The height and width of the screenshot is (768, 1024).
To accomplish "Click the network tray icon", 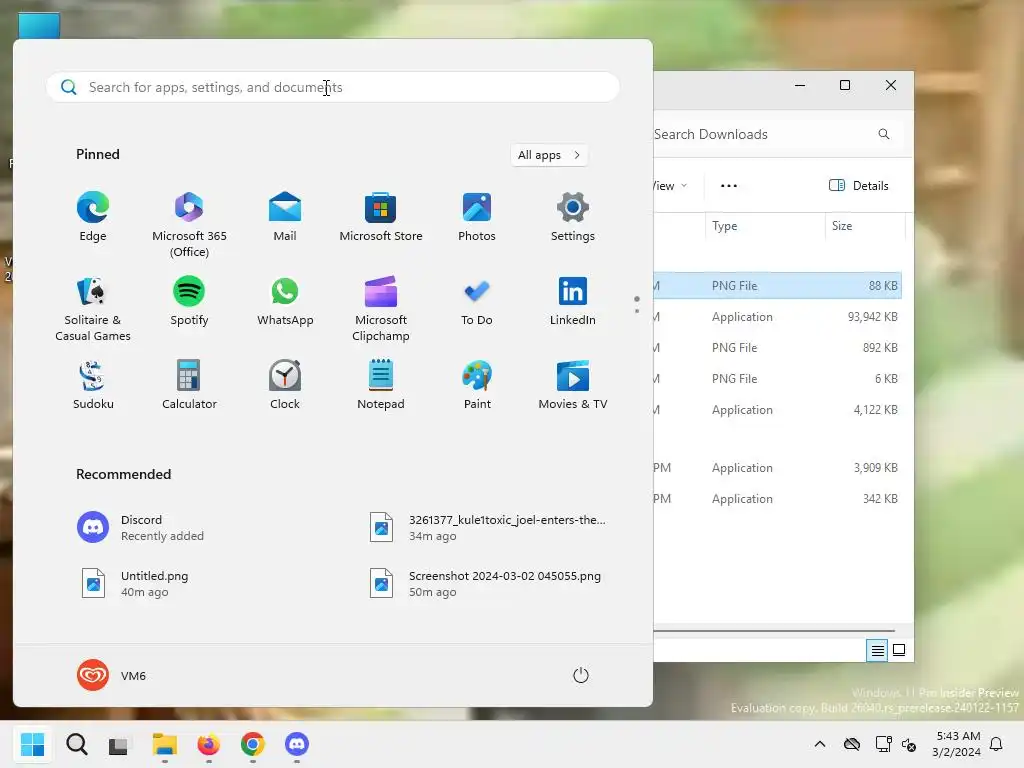I will 884,744.
